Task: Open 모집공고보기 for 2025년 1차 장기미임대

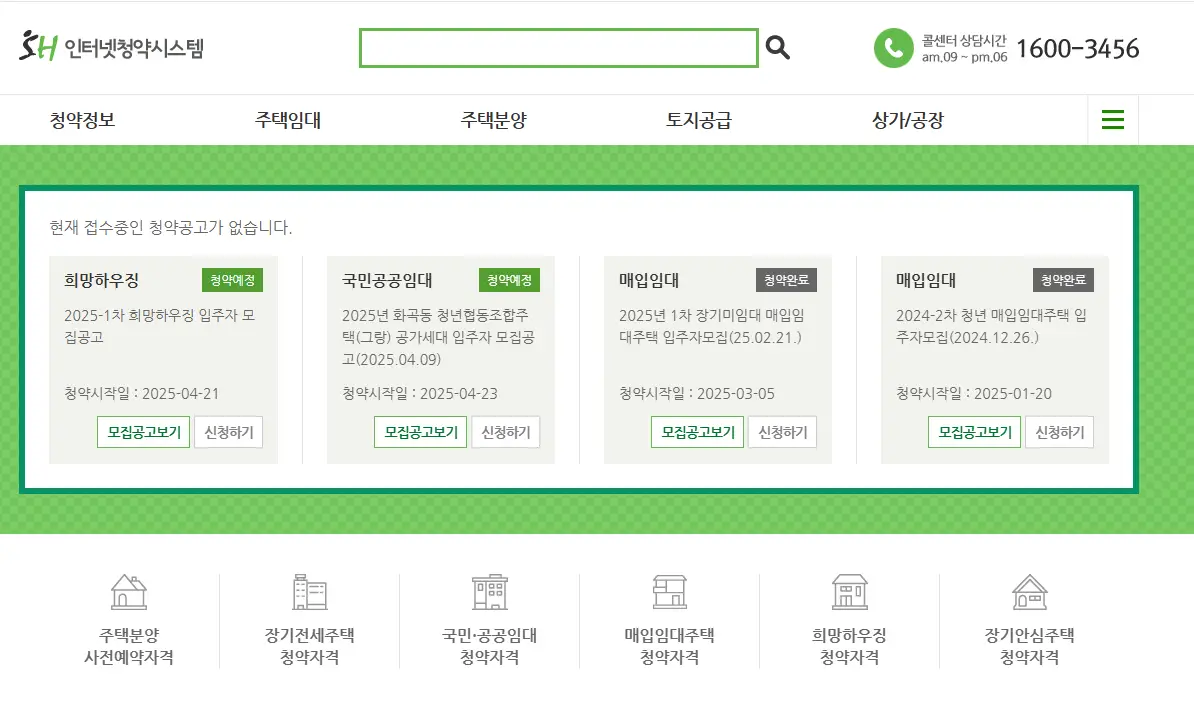Action: (697, 432)
